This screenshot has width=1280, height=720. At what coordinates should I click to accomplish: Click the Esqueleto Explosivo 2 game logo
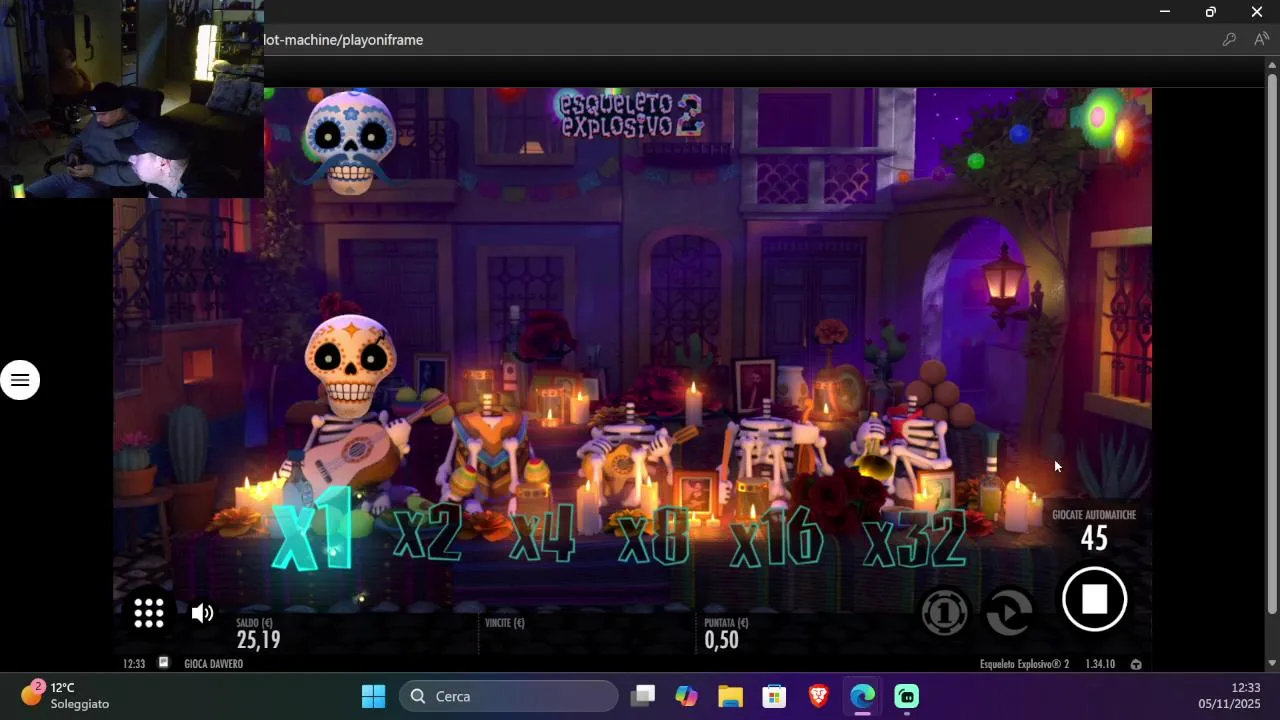tap(631, 115)
